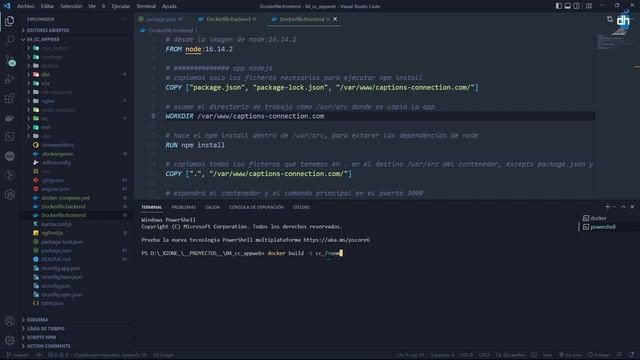
Task: Toggle secondary sidebar layout icon in title bar
Action: [576, 6]
